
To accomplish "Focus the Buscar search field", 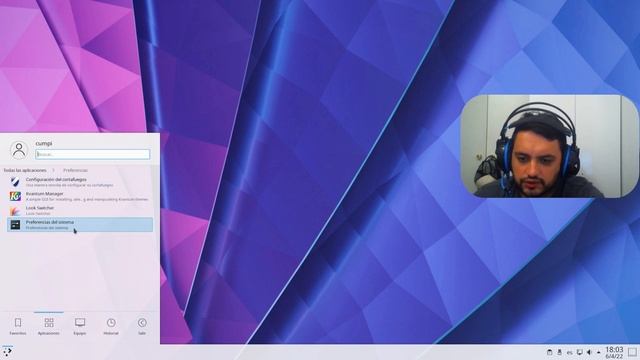I will pos(93,154).
